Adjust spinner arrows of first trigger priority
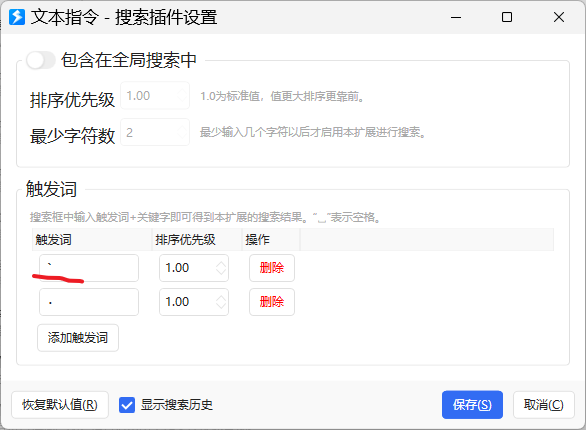The image size is (586, 430). coord(221,268)
